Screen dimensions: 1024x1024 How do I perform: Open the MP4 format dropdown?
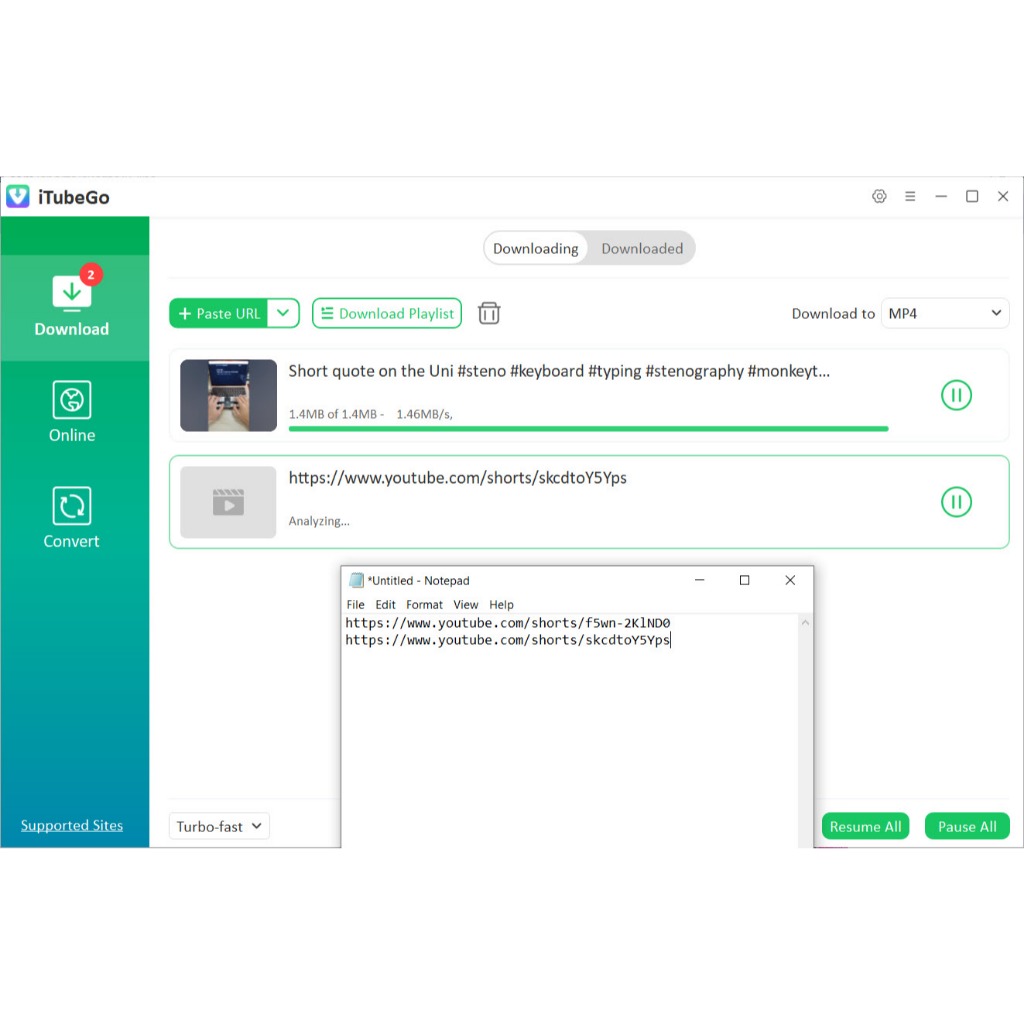(x=944, y=313)
